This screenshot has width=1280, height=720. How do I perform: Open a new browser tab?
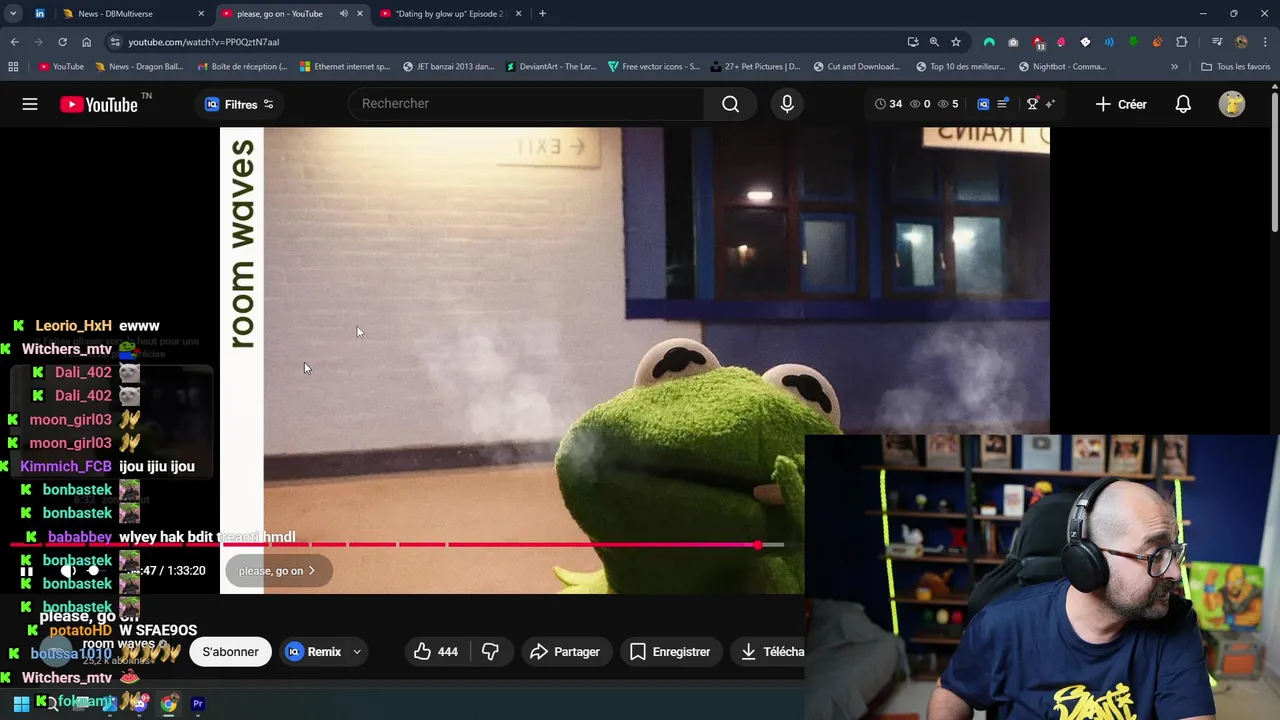click(x=542, y=14)
